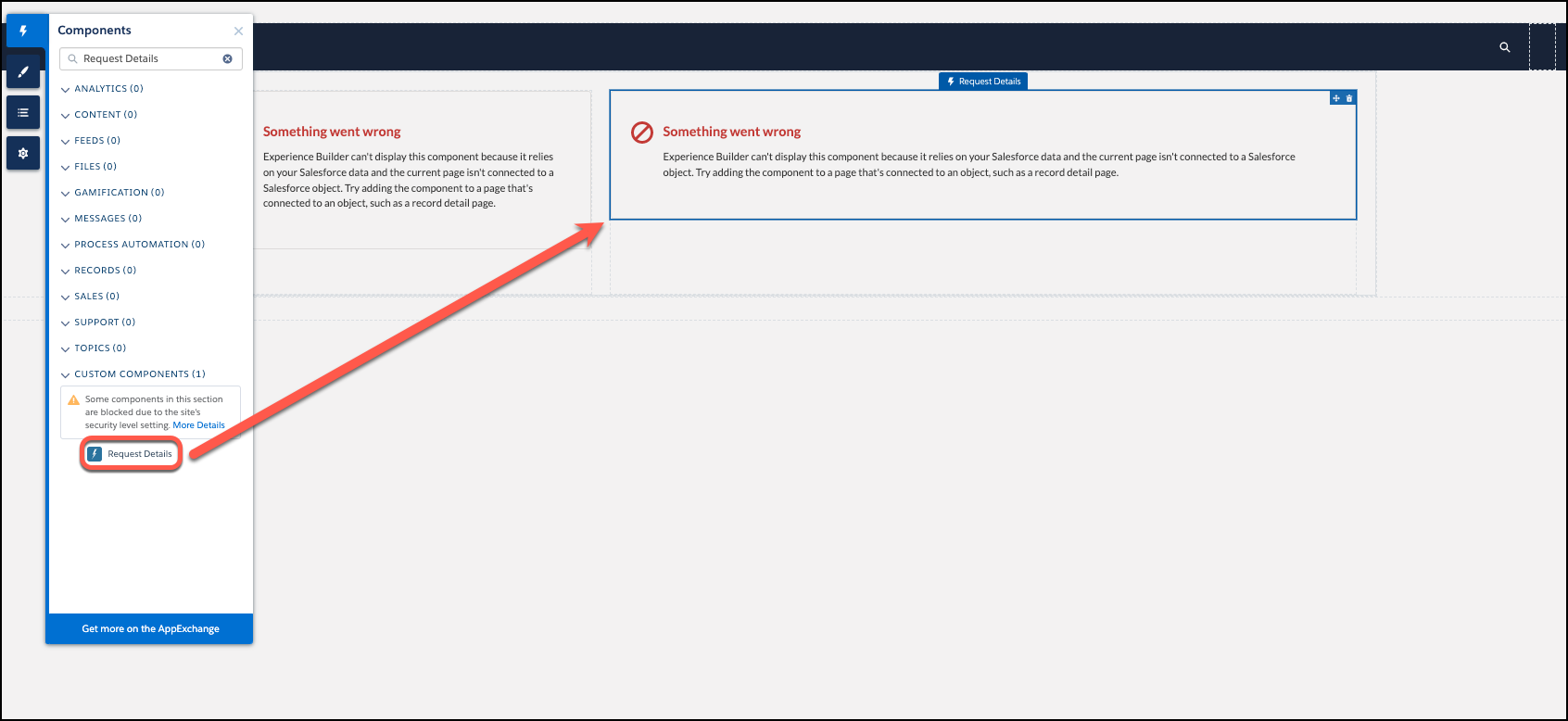This screenshot has width=1568, height=721.
Task: Click Get more on the AppExchange
Action: pos(150,628)
